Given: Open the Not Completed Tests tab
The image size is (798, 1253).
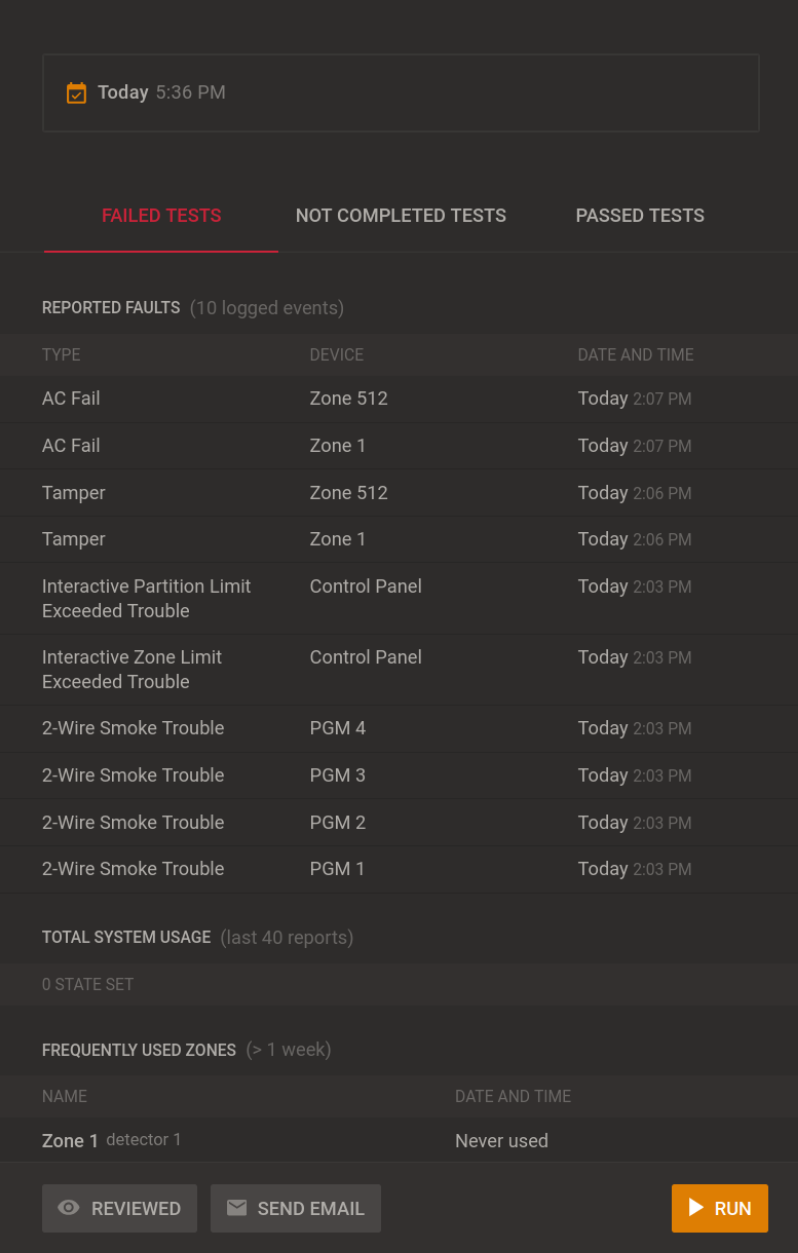Looking at the screenshot, I should (x=401, y=216).
